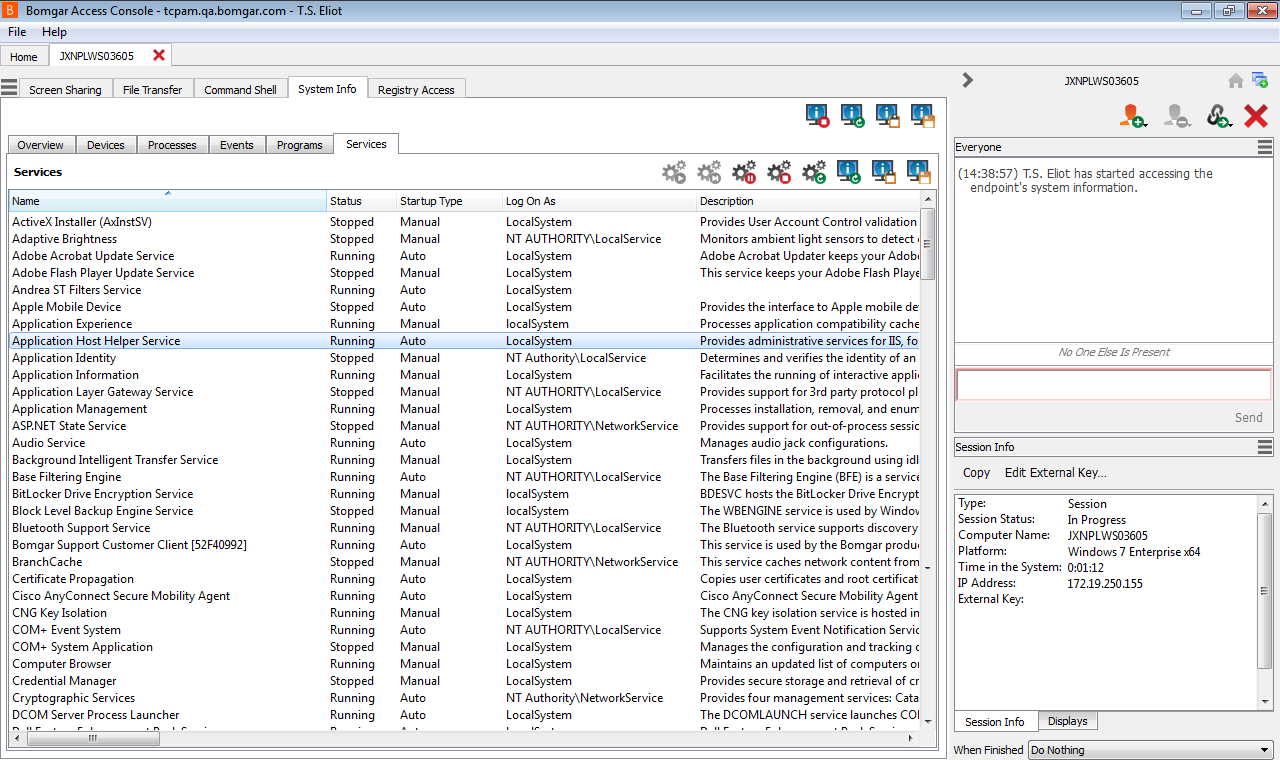Select ActiveX Installer (AxInstSV) row
The width and height of the screenshot is (1280, 760).
tap(465, 222)
